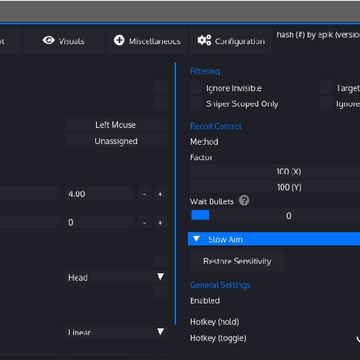Collapse the Slow Aim section
The image size is (360, 360).
(x=274, y=239)
